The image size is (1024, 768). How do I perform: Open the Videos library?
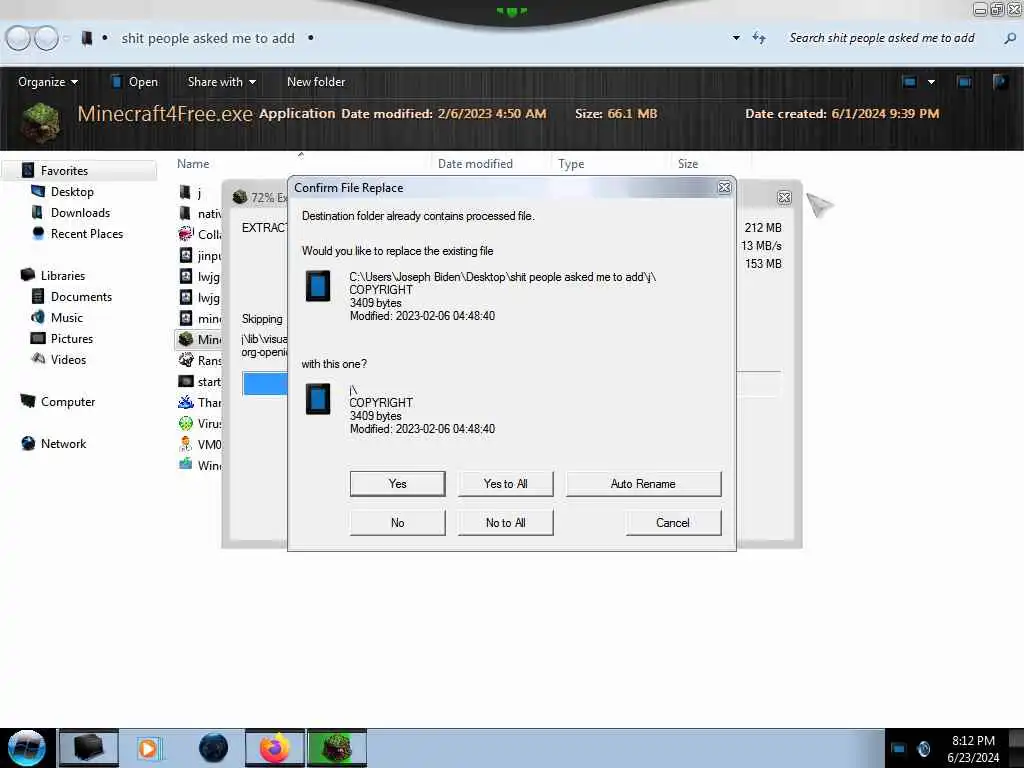(68, 360)
